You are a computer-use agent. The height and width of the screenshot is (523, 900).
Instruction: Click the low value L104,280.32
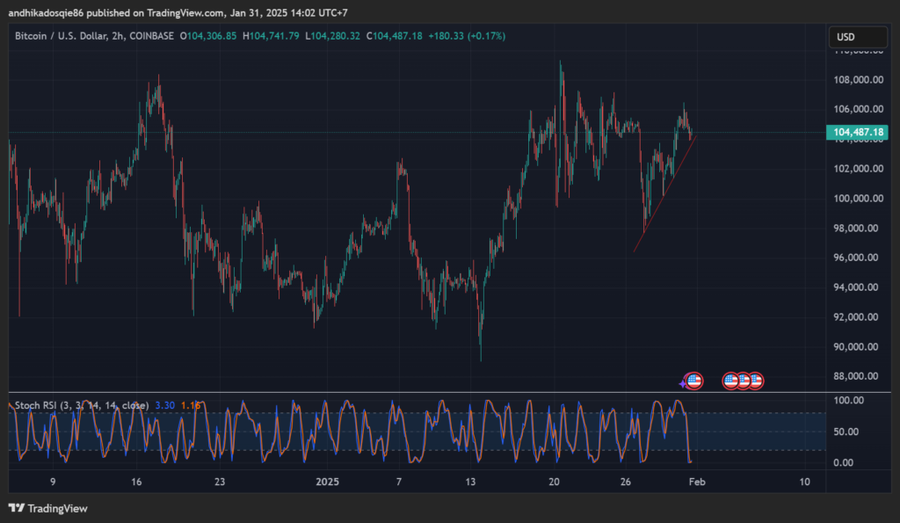tap(333, 36)
